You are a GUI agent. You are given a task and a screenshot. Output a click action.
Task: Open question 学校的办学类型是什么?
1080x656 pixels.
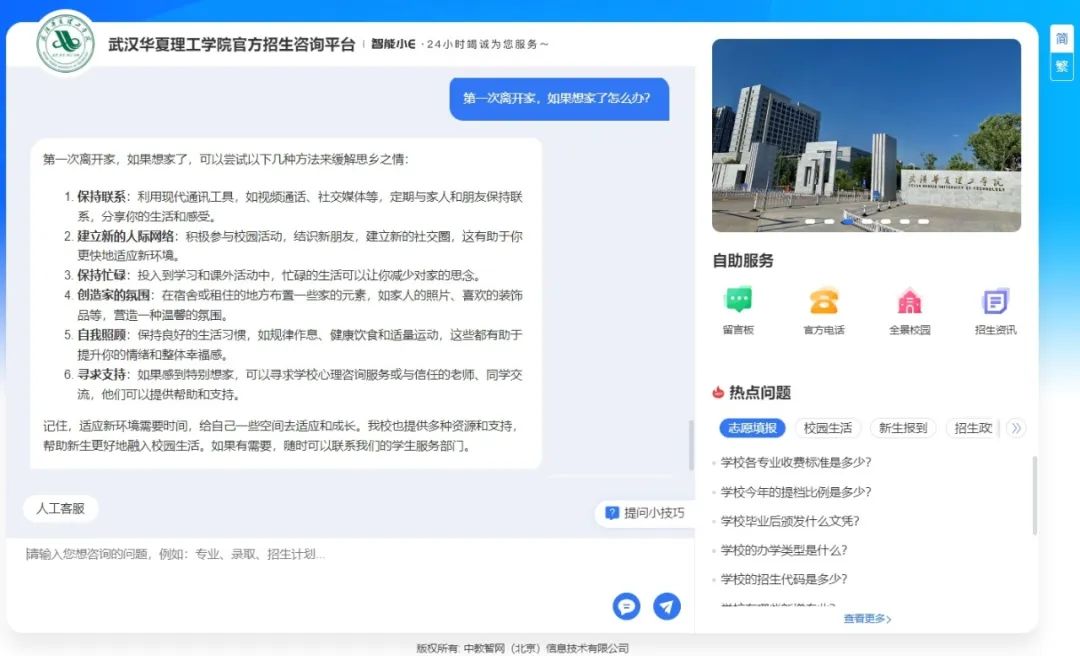click(x=784, y=550)
